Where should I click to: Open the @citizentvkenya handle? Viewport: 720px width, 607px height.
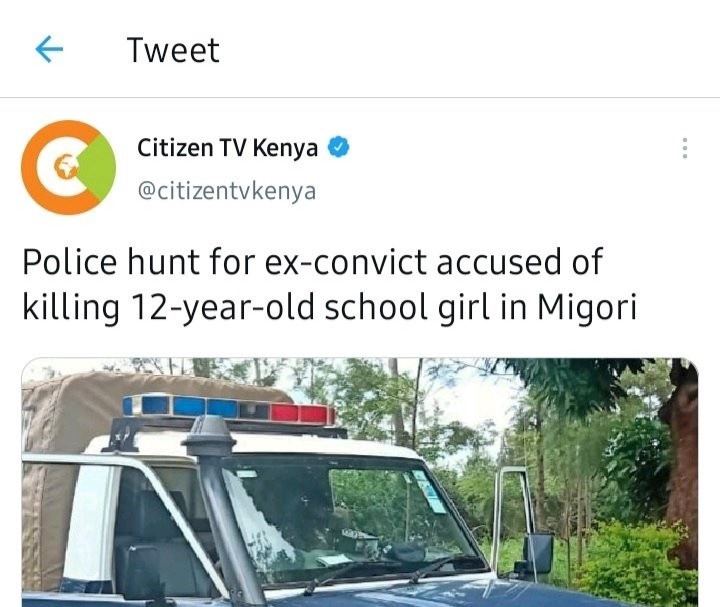click(227, 191)
